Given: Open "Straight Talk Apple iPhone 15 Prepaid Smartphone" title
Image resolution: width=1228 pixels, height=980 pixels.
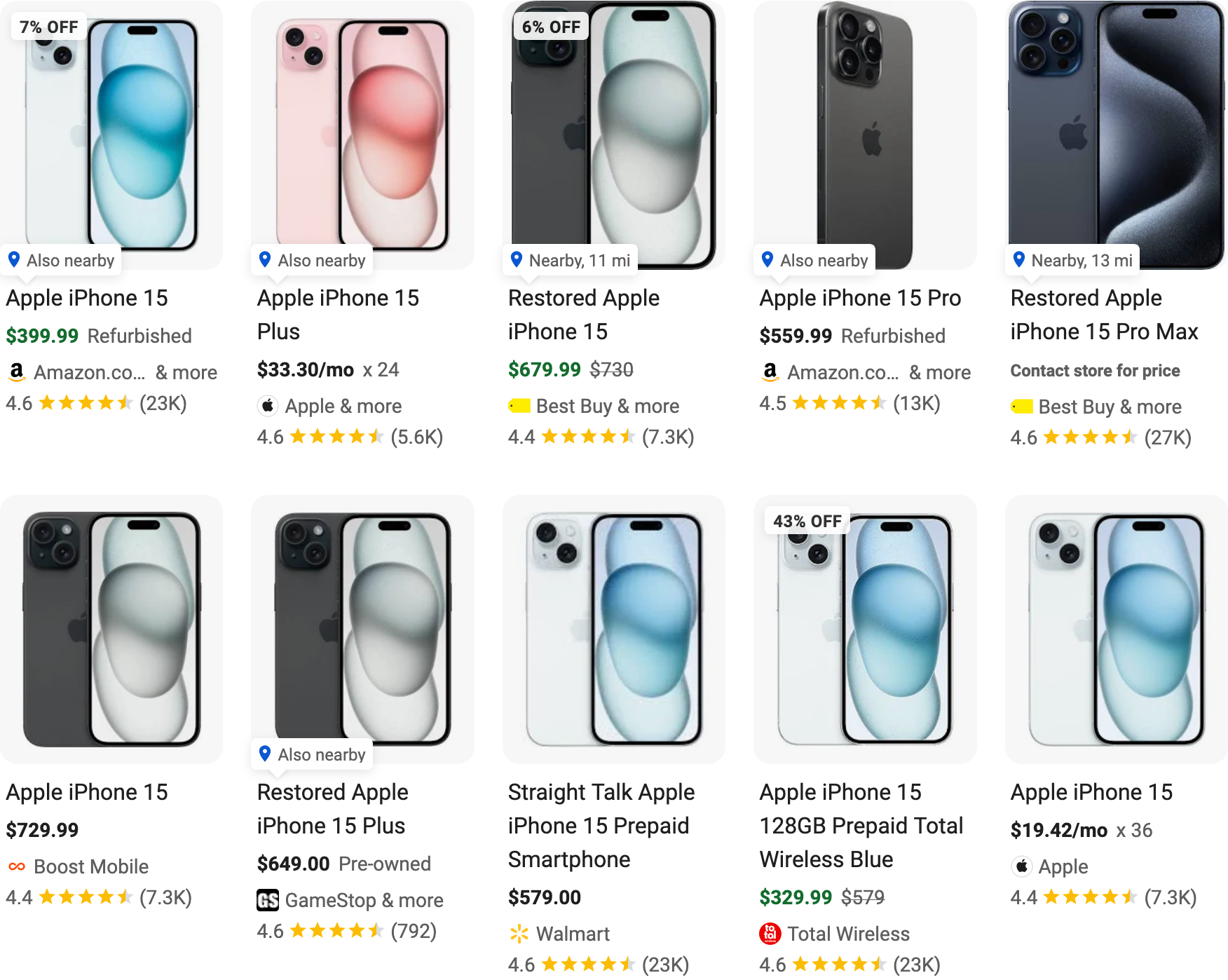Looking at the screenshot, I should 601,826.
